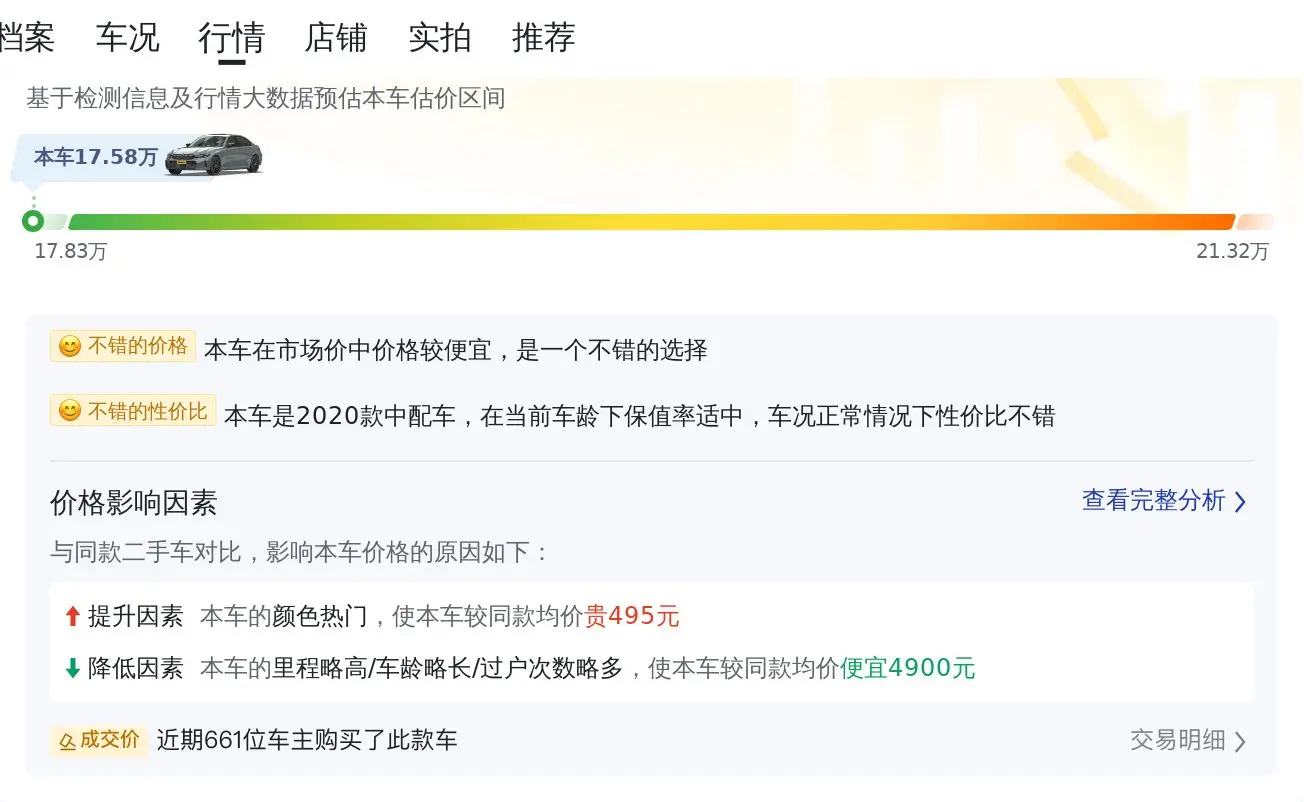Click the 便宜4900元 price difference text

[908, 668]
